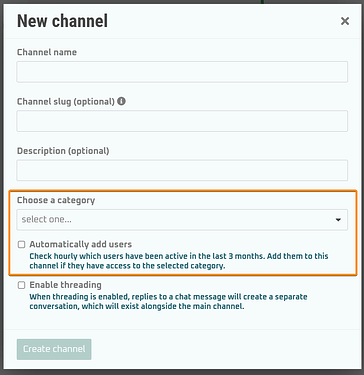
Task: Close the New channel dialog
Action: 345,21
